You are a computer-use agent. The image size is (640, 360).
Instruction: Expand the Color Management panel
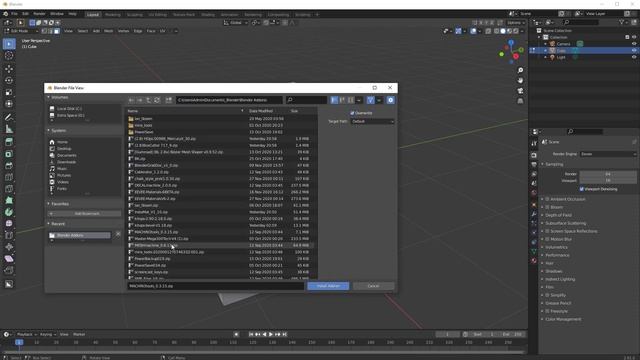[x=563, y=319]
